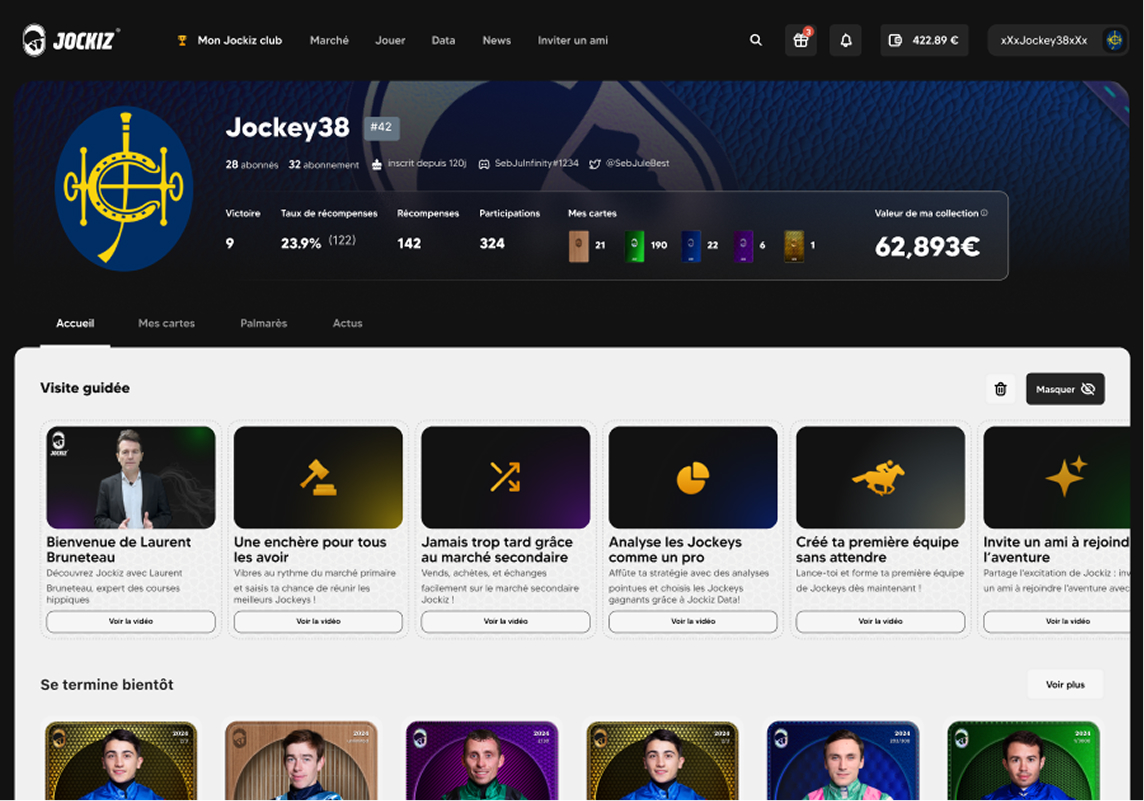Open the gift icon with notification badge
This screenshot has width=1144, height=801.
click(x=800, y=41)
